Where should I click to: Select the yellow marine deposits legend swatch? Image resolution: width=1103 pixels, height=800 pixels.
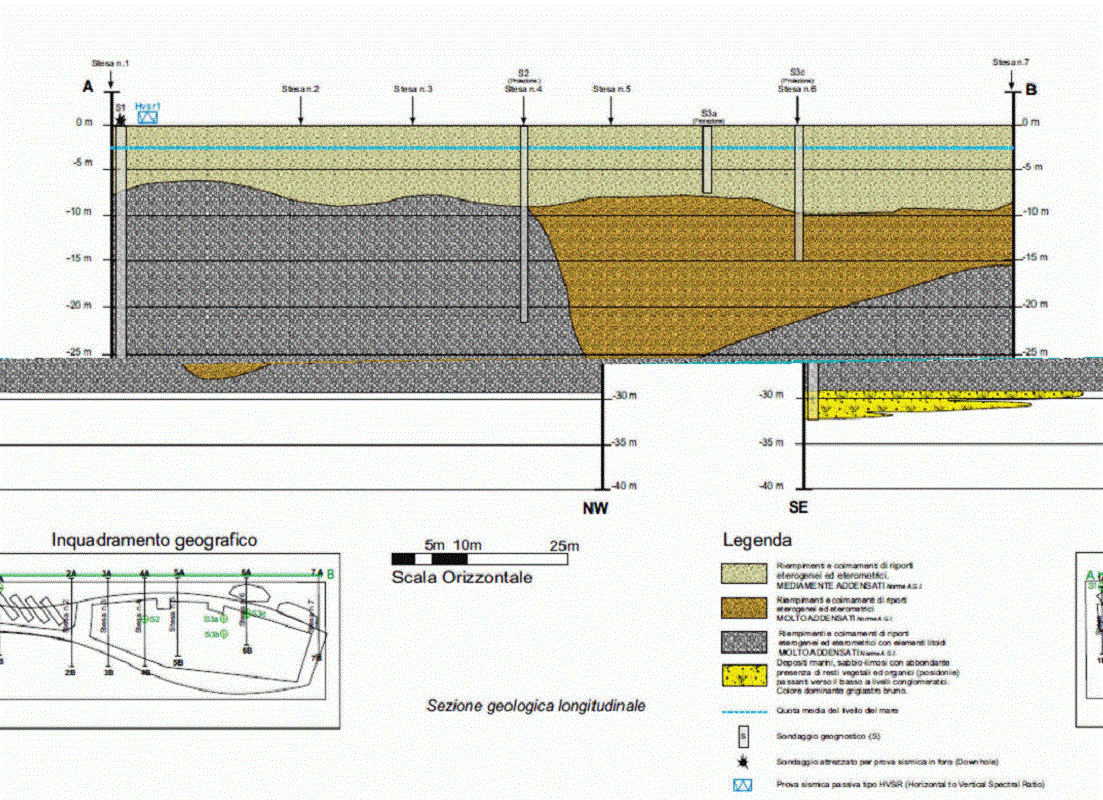(744, 676)
